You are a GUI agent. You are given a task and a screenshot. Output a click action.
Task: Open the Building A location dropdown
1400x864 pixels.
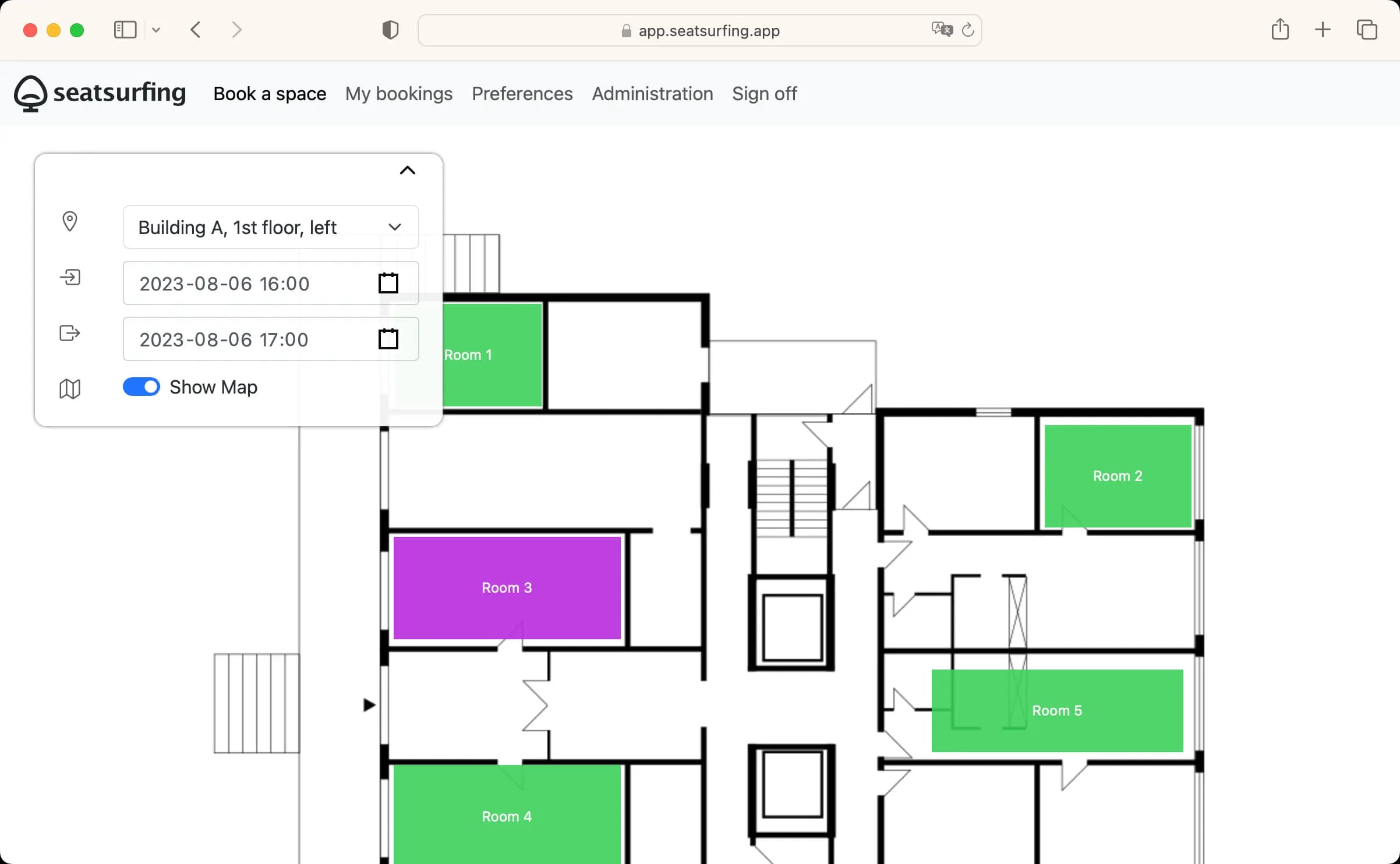(271, 227)
